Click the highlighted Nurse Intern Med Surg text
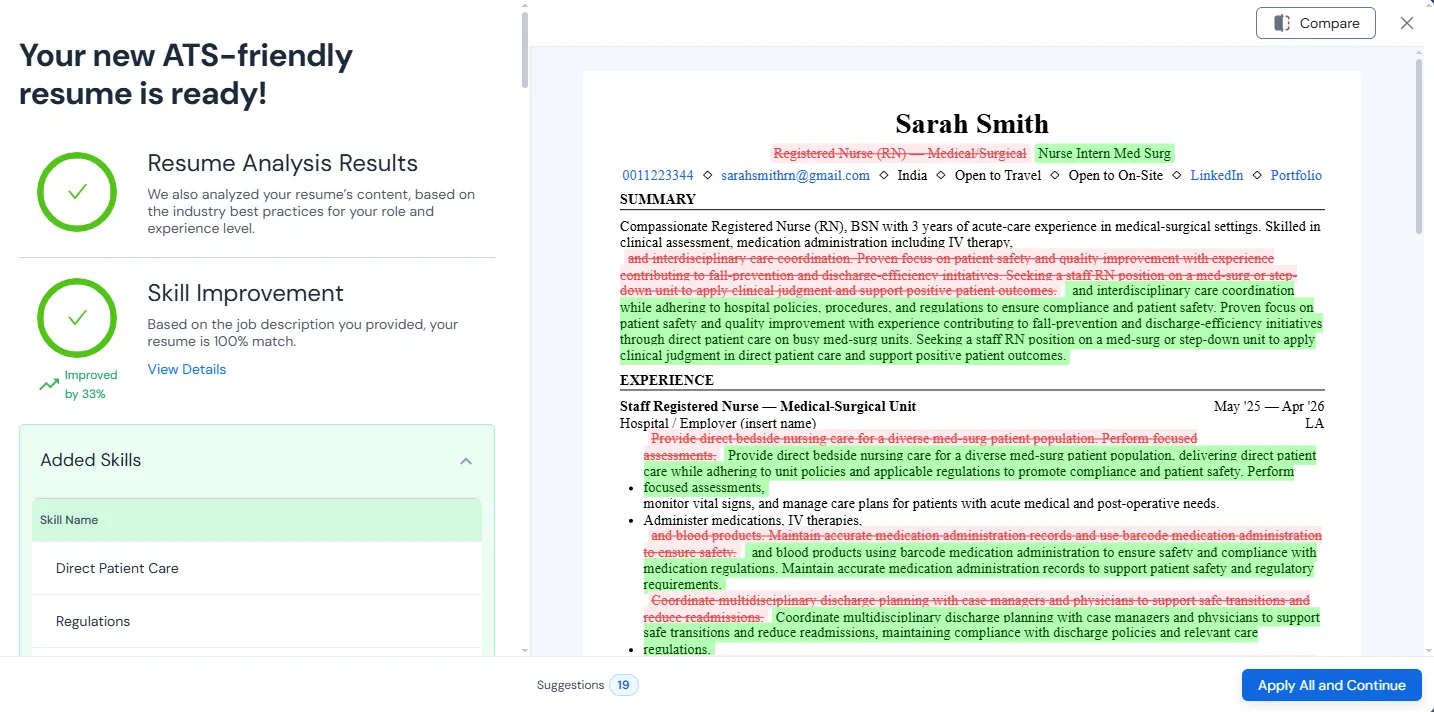 (1104, 153)
